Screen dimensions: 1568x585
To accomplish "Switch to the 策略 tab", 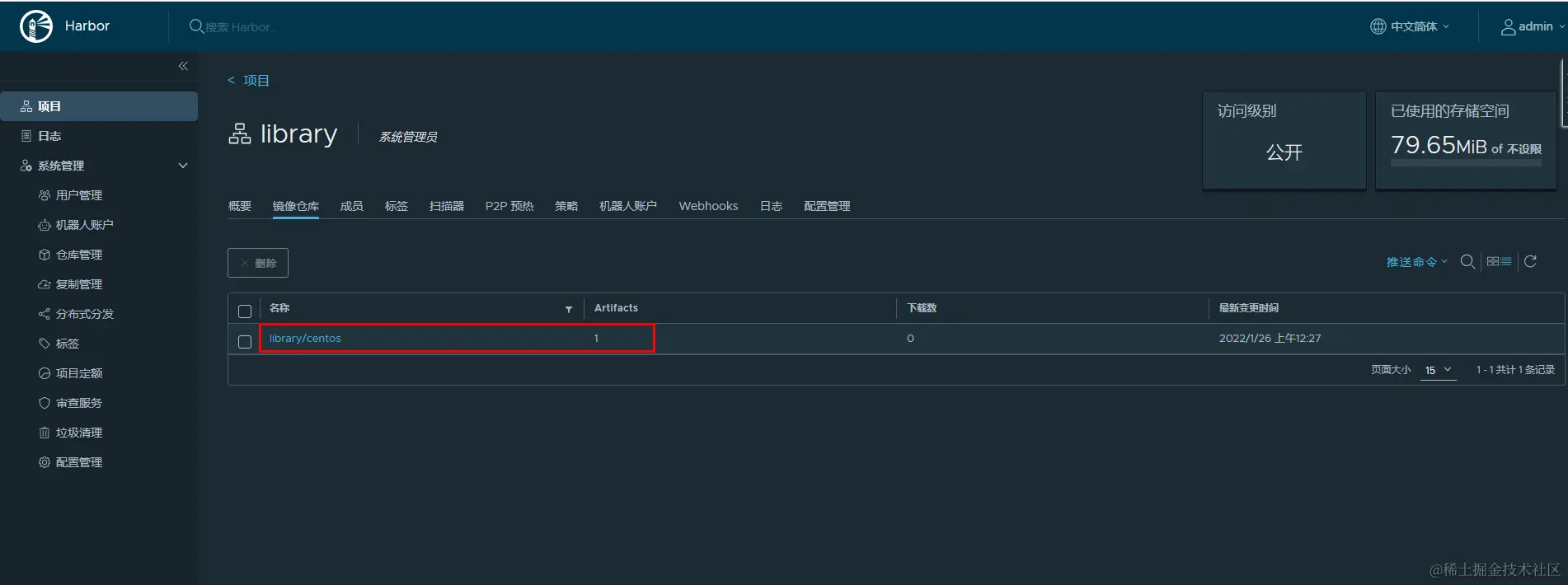I will point(566,206).
